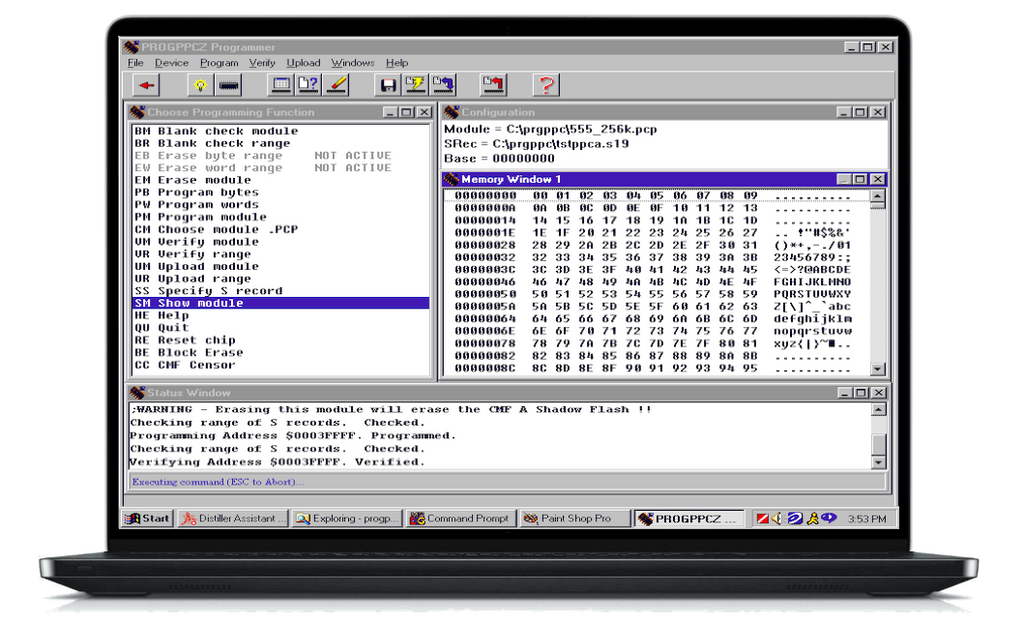Click the upload blue arrow toolbar icon
The width and height of the screenshot is (1024, 623).
point(443,85)
